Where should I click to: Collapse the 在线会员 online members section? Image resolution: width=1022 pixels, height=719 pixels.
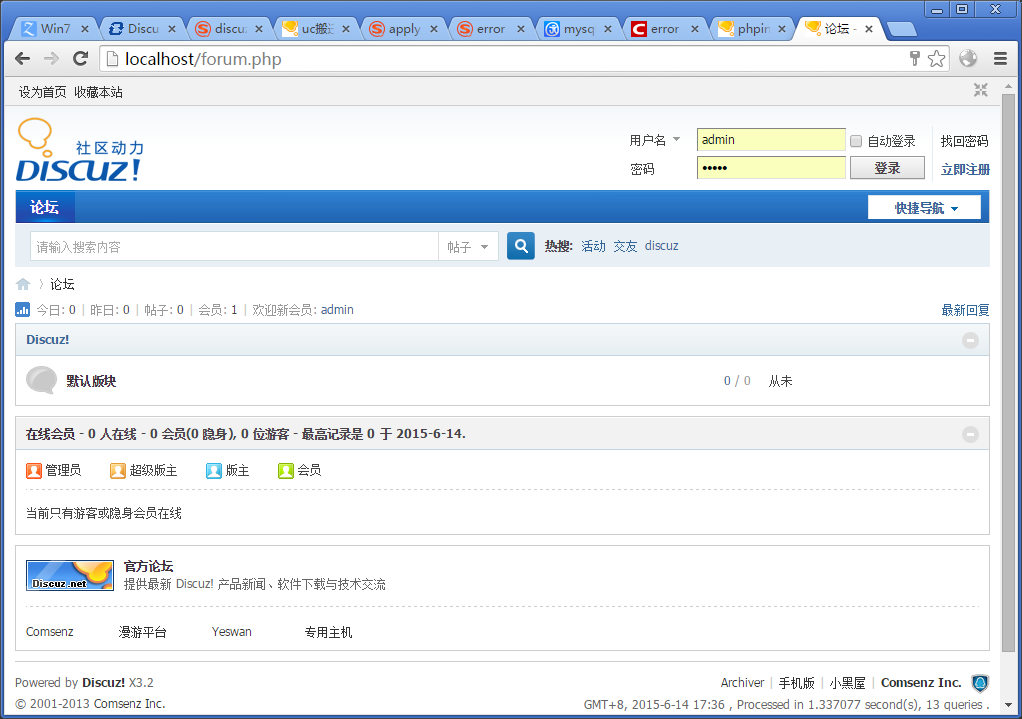tap(969, 434)
